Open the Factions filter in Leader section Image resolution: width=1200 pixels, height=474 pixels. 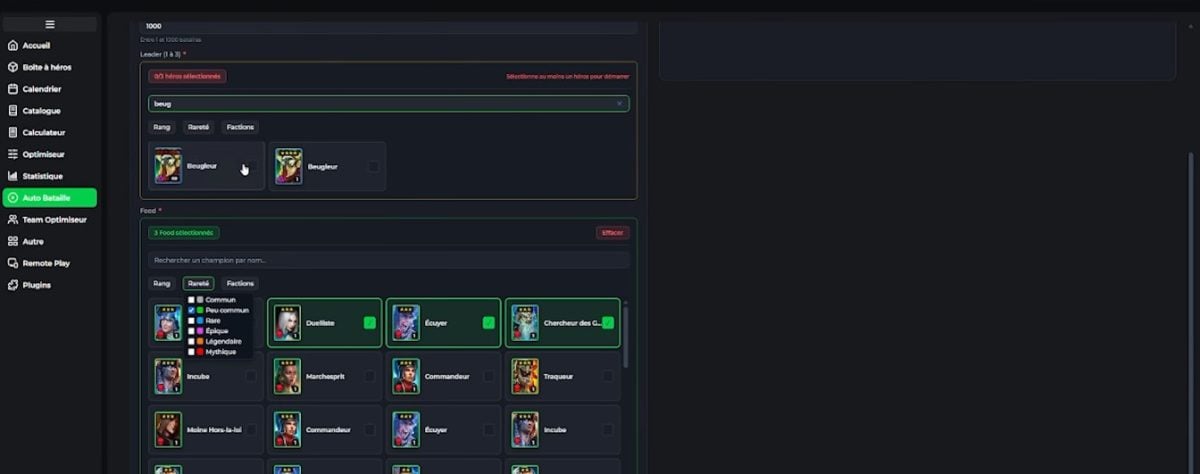(240, 127)
